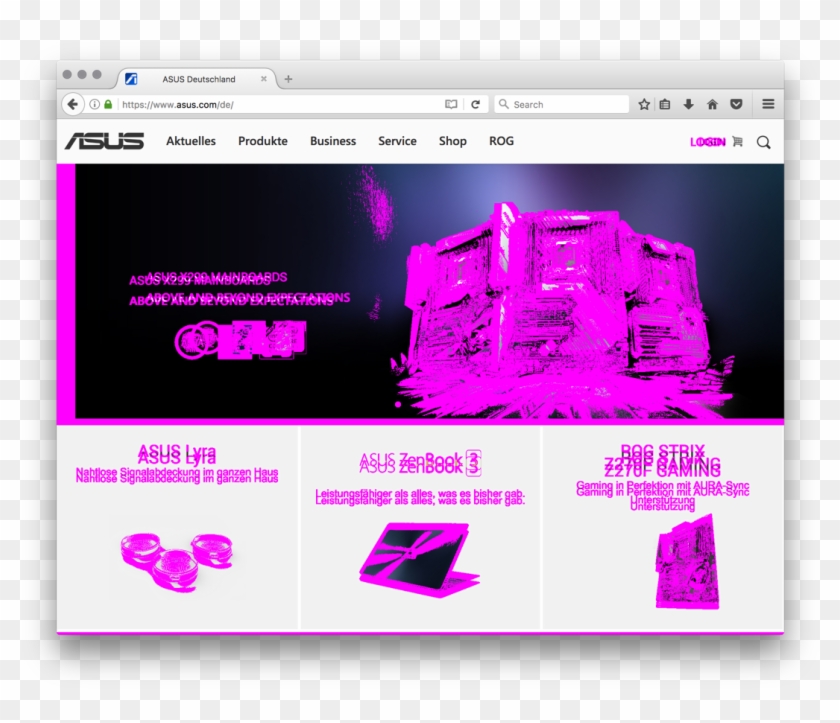This screenshot has height=723, width=840.
Task: Click the ROG STRIX motherboard image
Action: pyautogui.click(x=687, y=561)
